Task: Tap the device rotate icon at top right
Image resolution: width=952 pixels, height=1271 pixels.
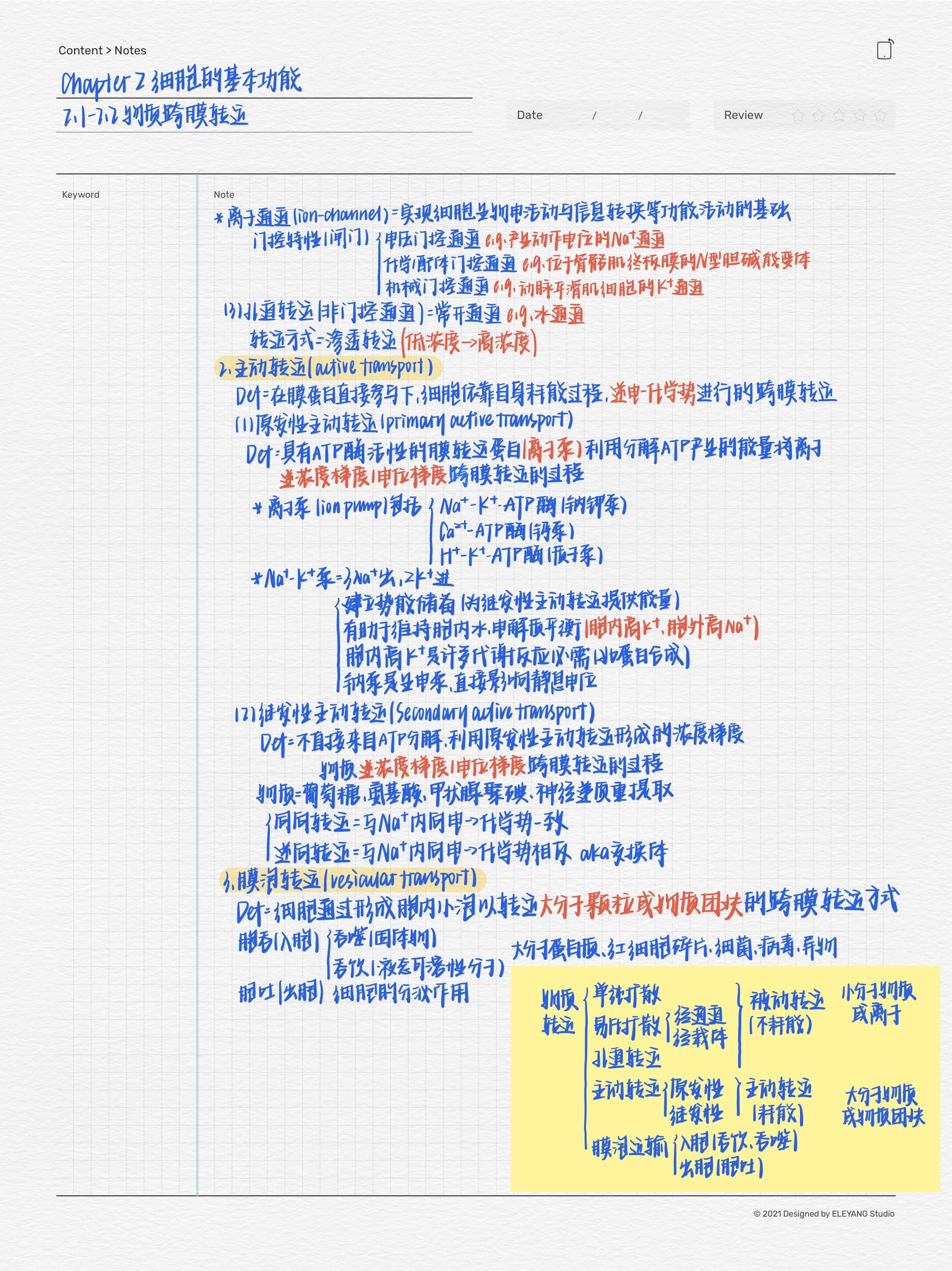Action: point(885,49)
